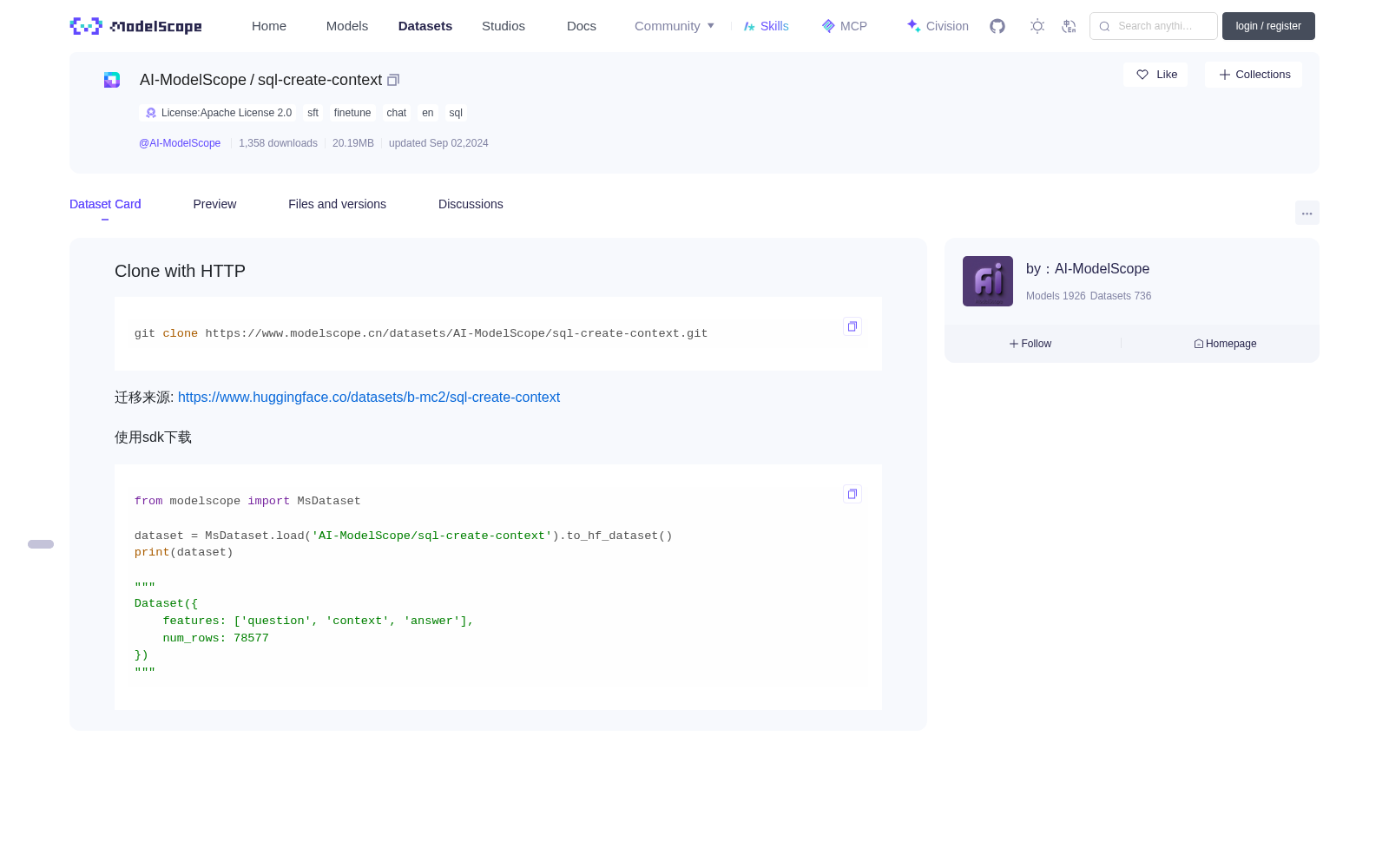
Task: Open Studios navigation item
Action: click(x=504, y=26)
